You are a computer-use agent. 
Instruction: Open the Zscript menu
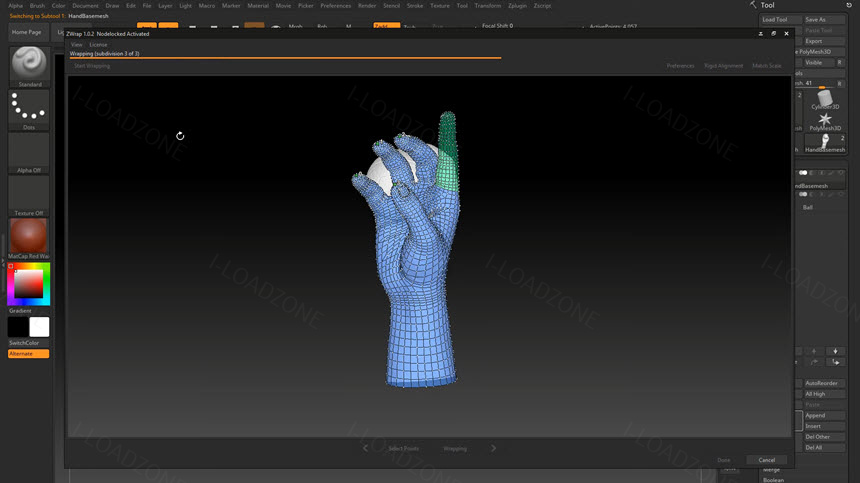(542, 5)
